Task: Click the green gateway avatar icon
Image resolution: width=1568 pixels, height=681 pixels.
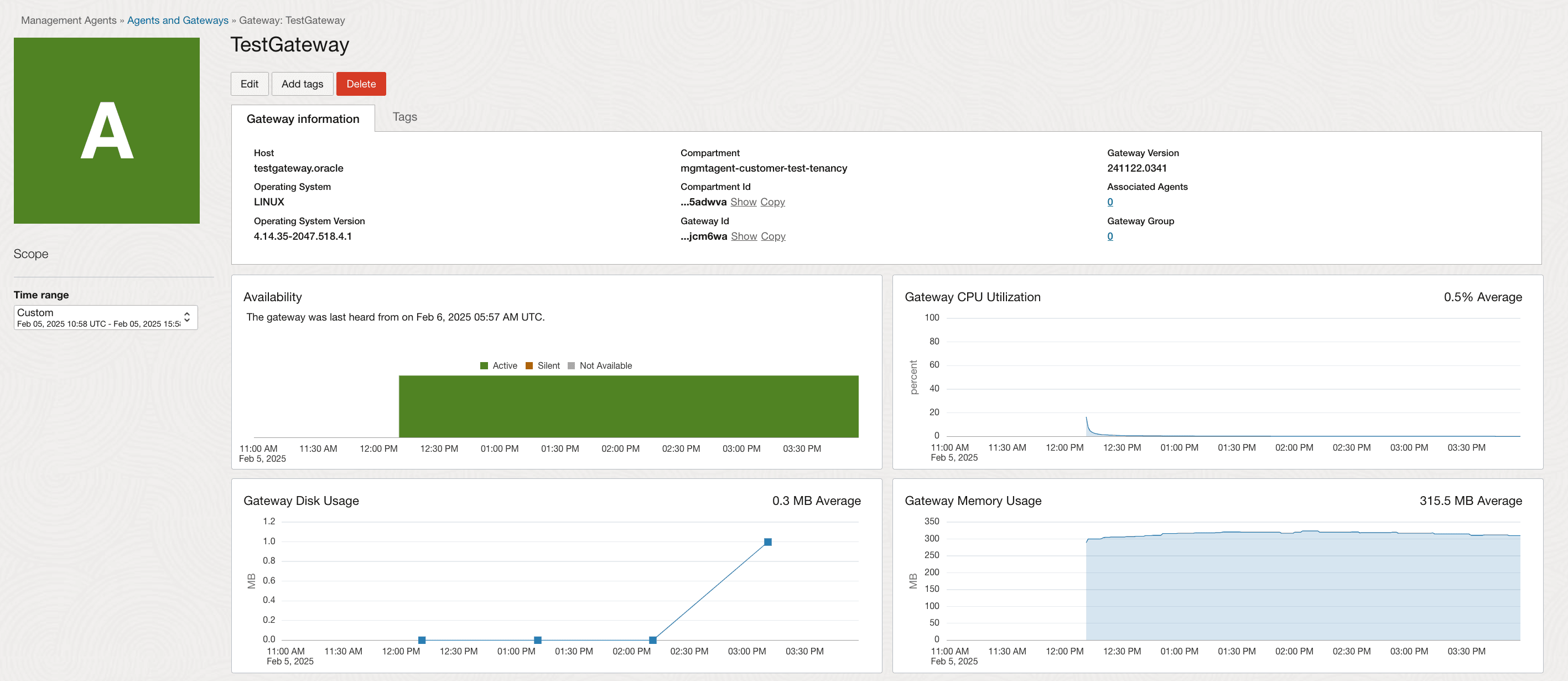Action: (x=107, y=130)
